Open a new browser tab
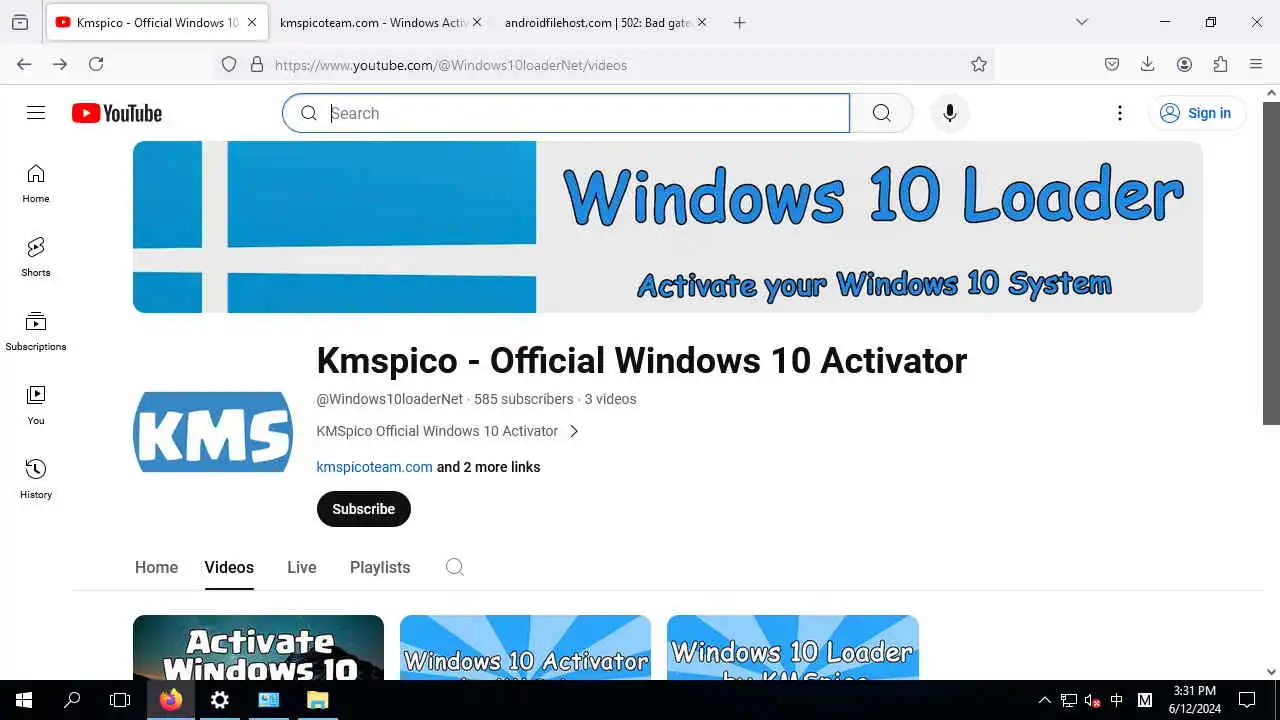This screenshot has width=1280, height=720. click(740, 22)
